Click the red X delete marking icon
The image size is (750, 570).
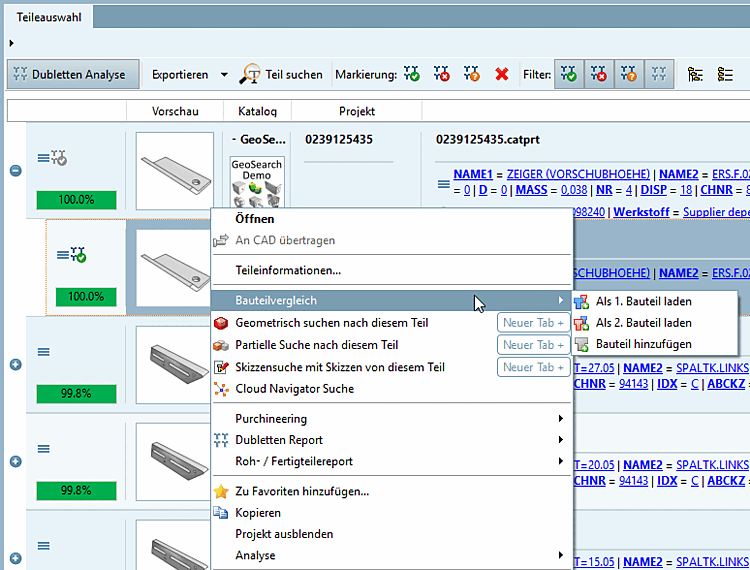[501, 74]
